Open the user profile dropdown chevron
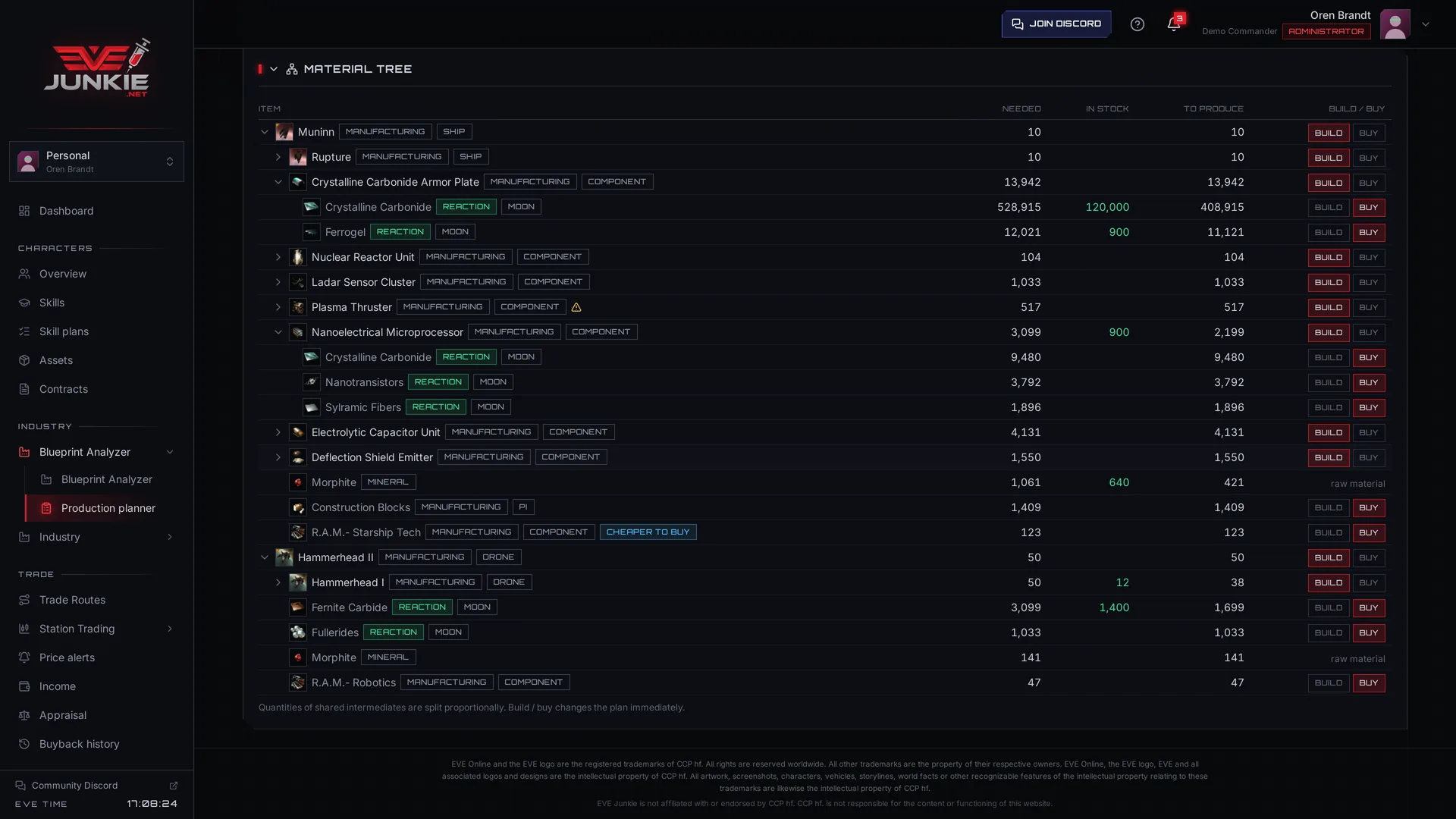 click(x=1426, y=24)
